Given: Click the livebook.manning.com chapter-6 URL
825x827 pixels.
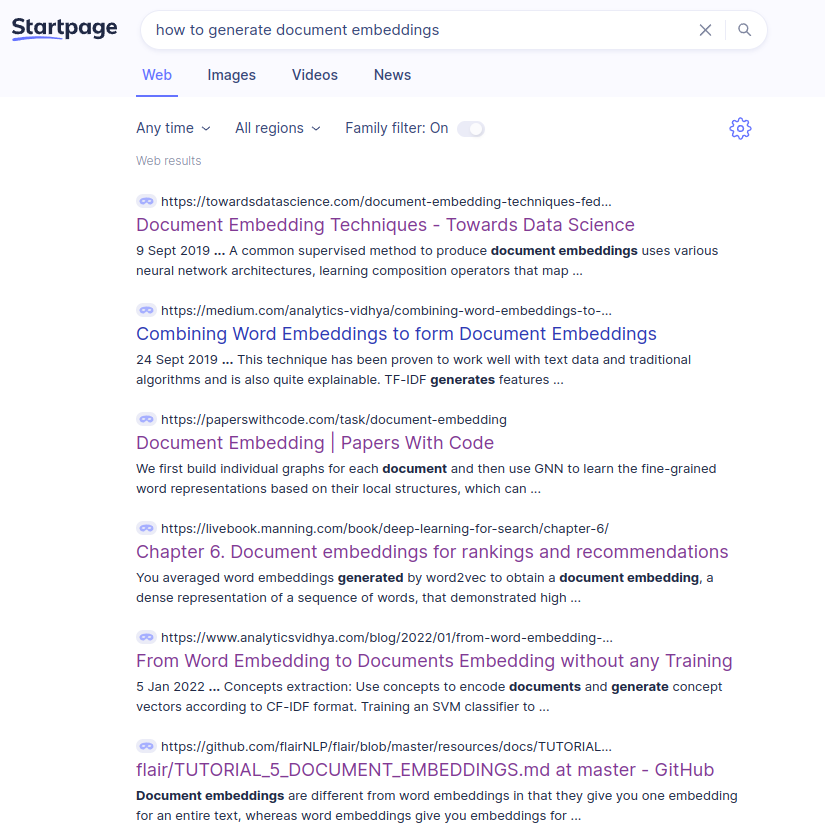Looking at the screenshot, I should (385, 528).
